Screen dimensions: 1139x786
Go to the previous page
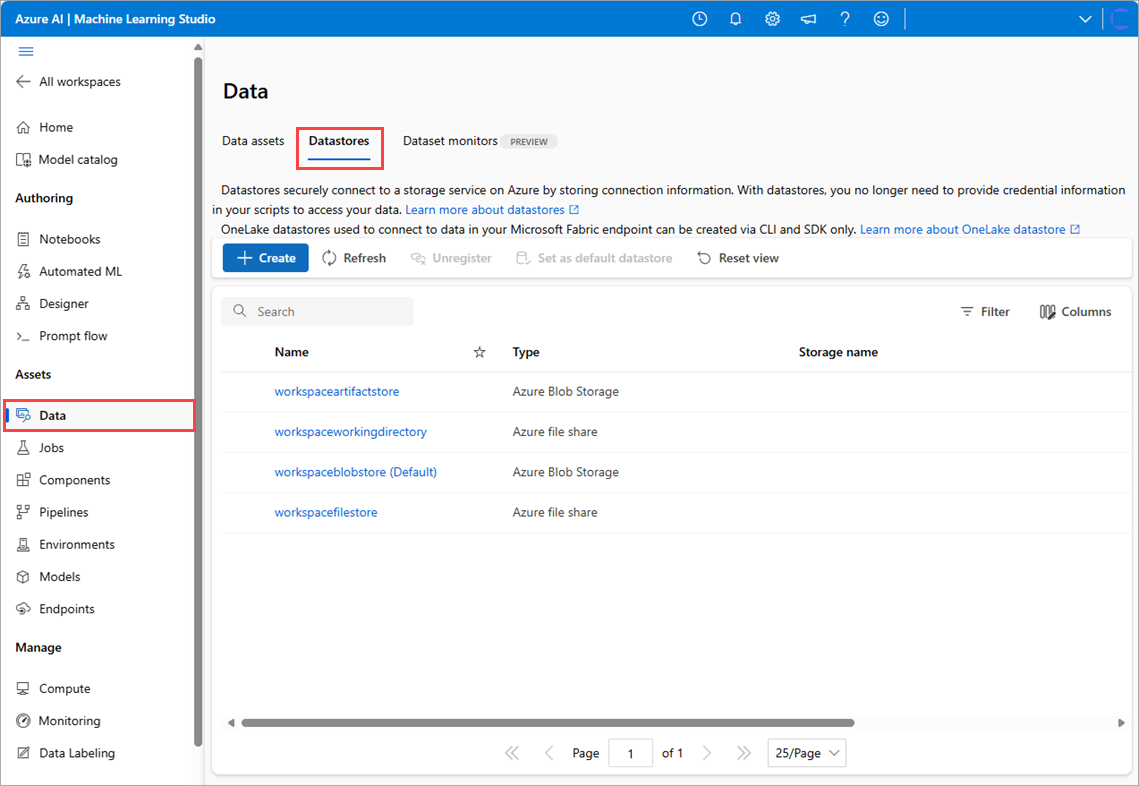click(x=549, y=753)
